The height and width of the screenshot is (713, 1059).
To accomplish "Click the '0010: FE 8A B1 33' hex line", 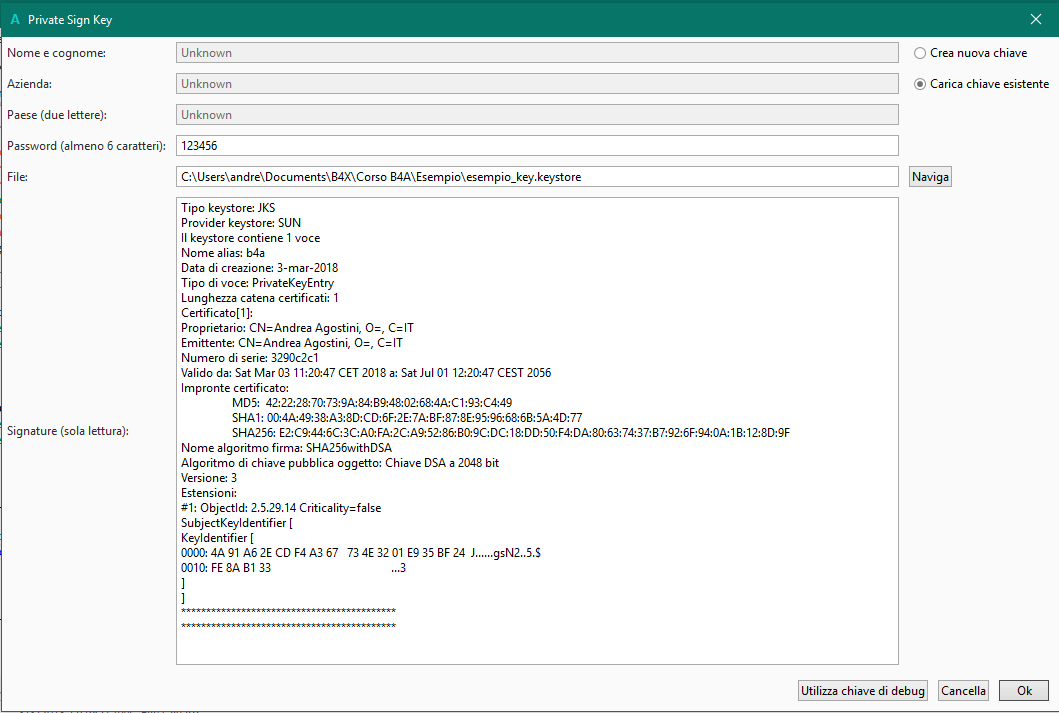I will [293, 568].
